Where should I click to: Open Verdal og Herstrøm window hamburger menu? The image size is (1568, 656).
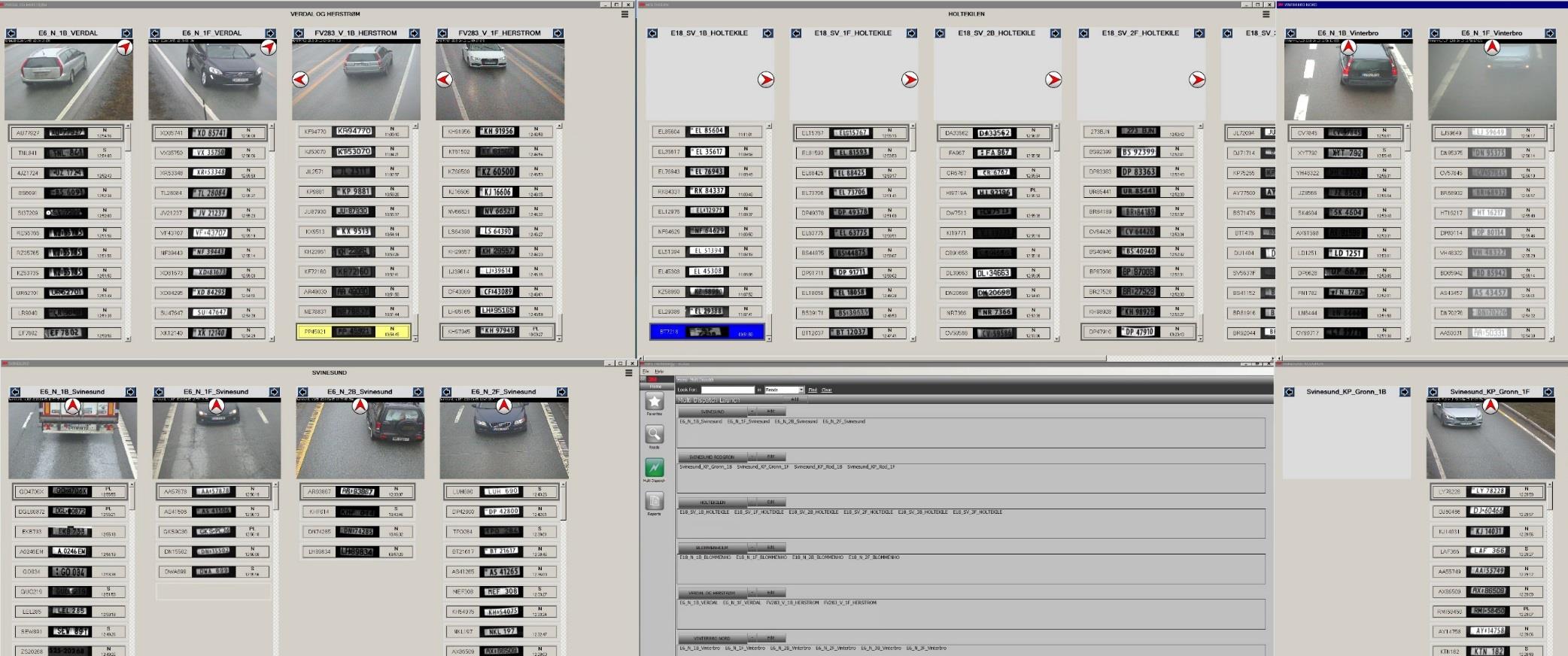624,14
